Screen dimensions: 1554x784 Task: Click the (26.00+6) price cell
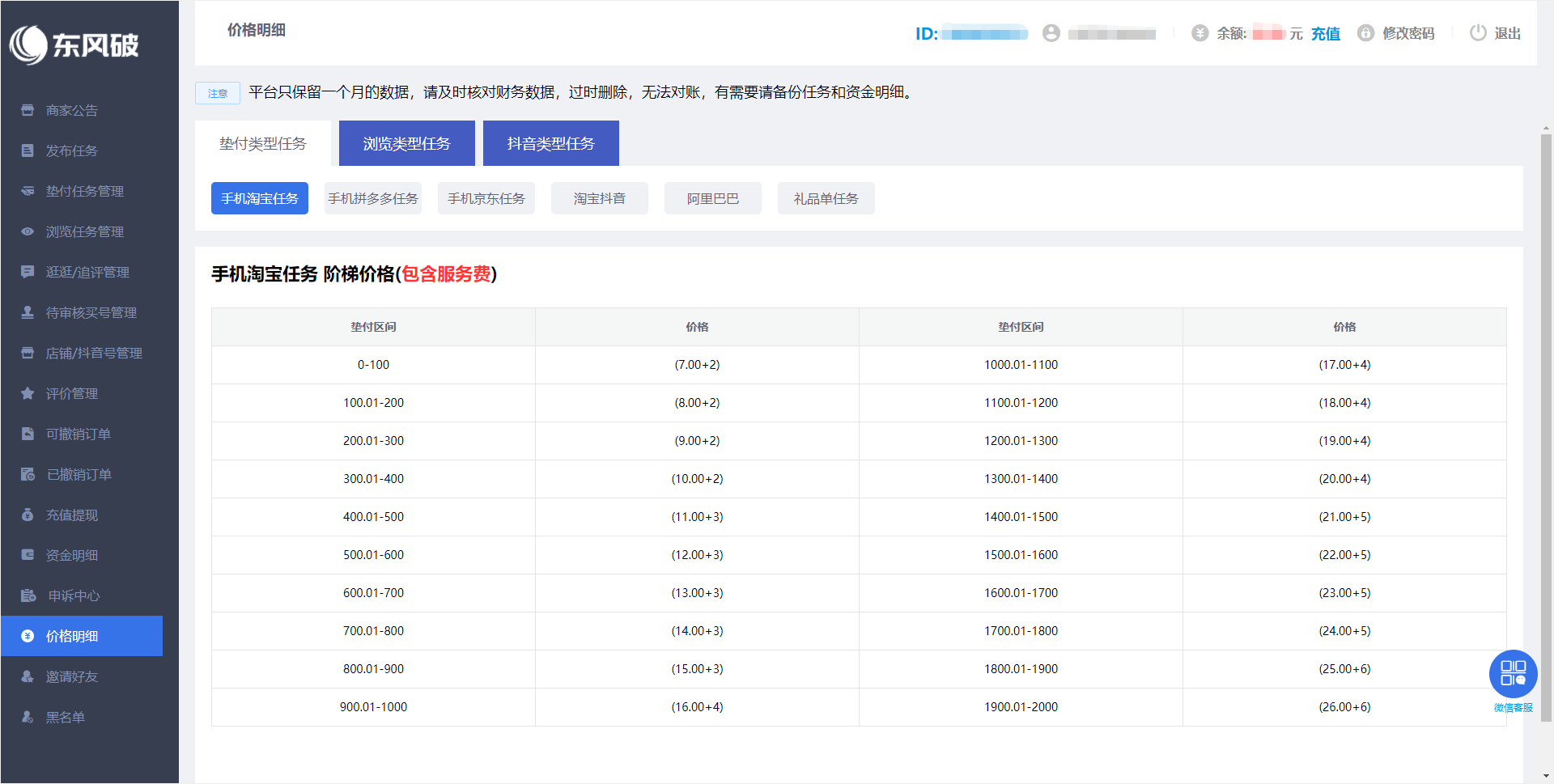(x=1344, y=707)
